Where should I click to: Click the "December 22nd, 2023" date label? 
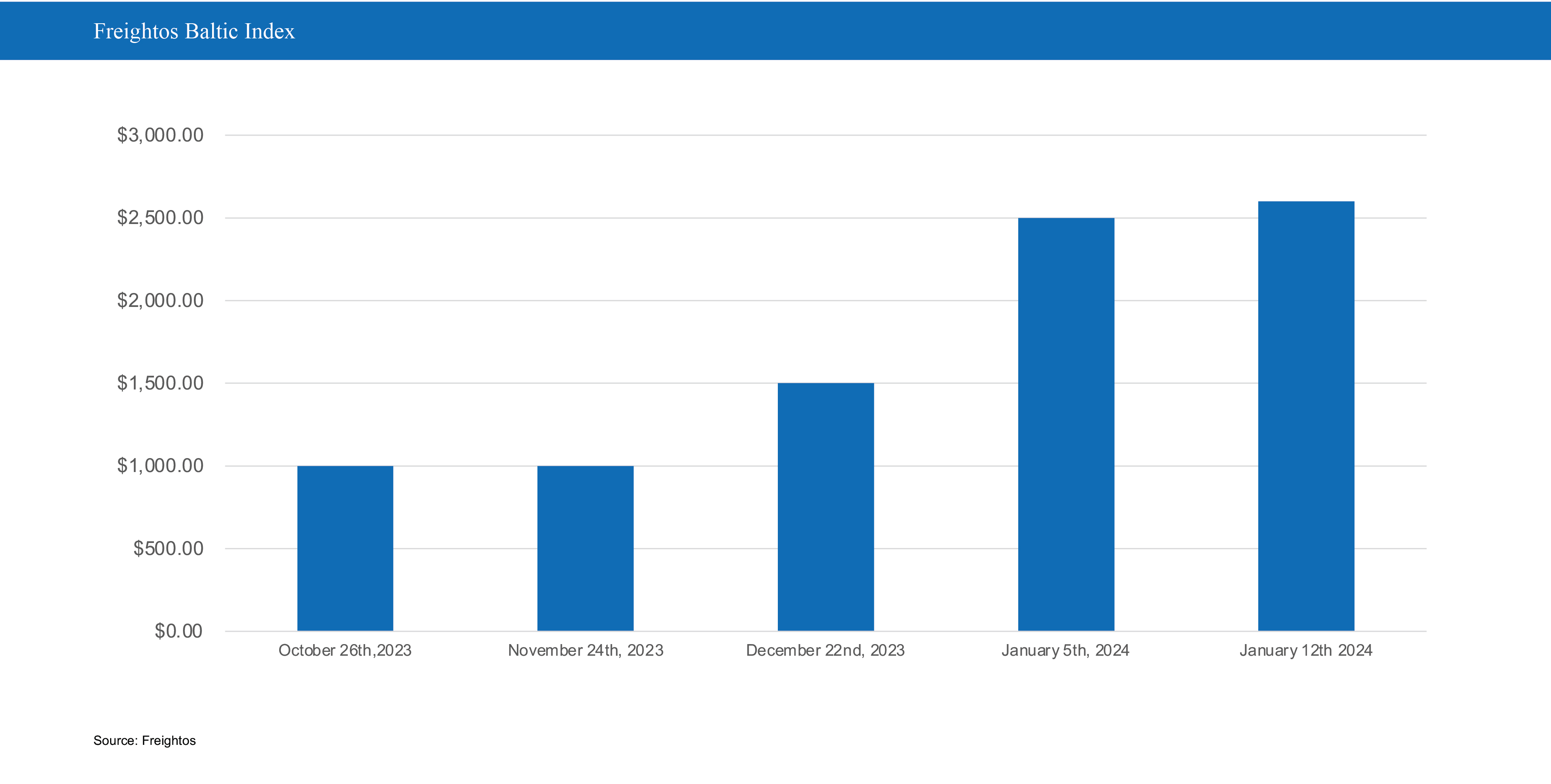tap(826, 650)
